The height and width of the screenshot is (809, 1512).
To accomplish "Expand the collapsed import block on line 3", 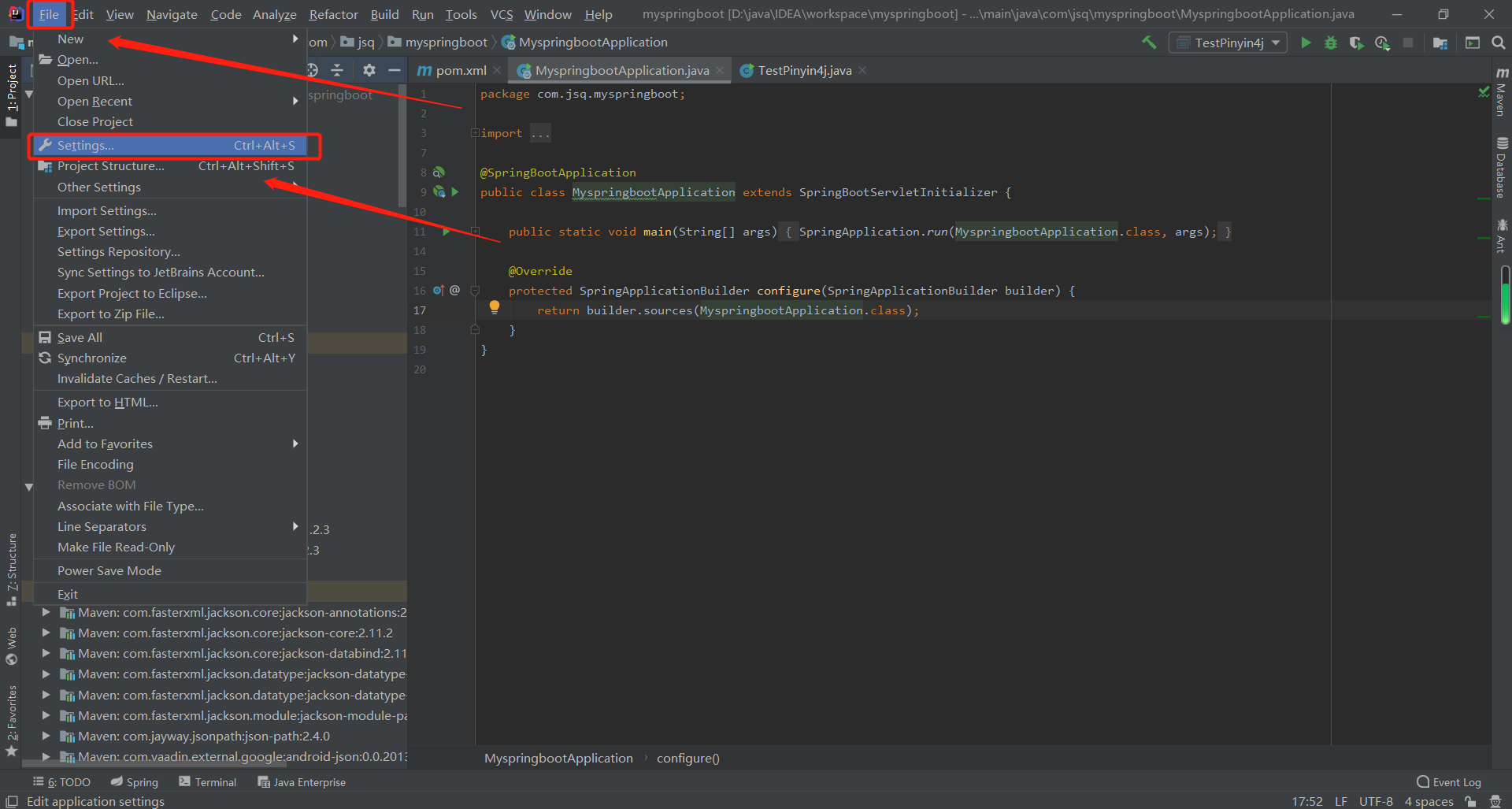I will point(475,133).
